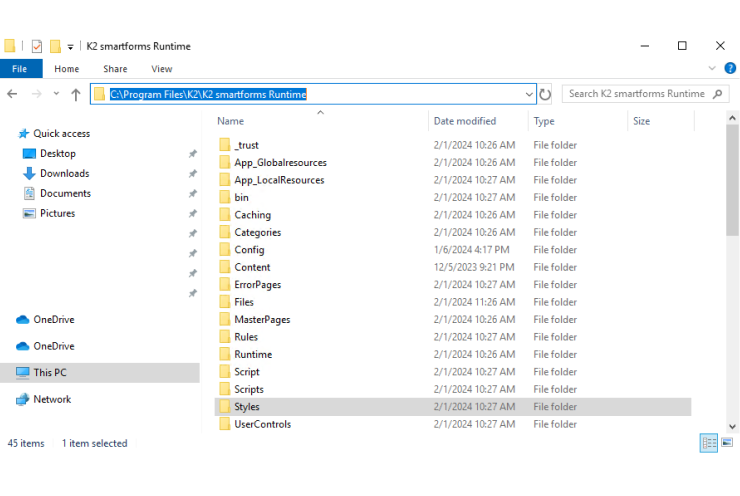This screenshot has width=740, height=496.
Task: Select the Files folder
Action: coord(244,302)
